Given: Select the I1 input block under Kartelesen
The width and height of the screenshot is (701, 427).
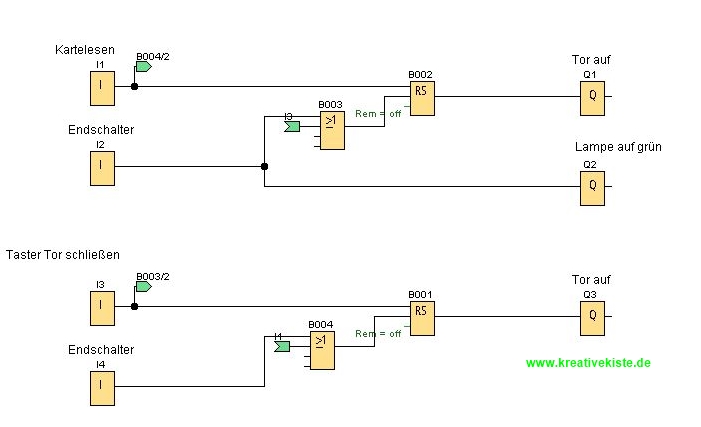Looking at the screenshot, I should pyautogui.click(x=102, y=87).
